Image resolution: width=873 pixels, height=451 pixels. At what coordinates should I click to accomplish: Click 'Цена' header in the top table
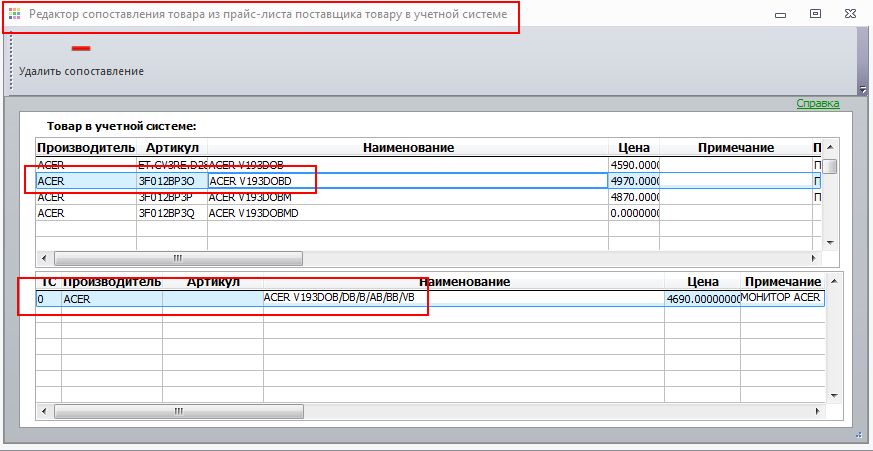[634, 148]
